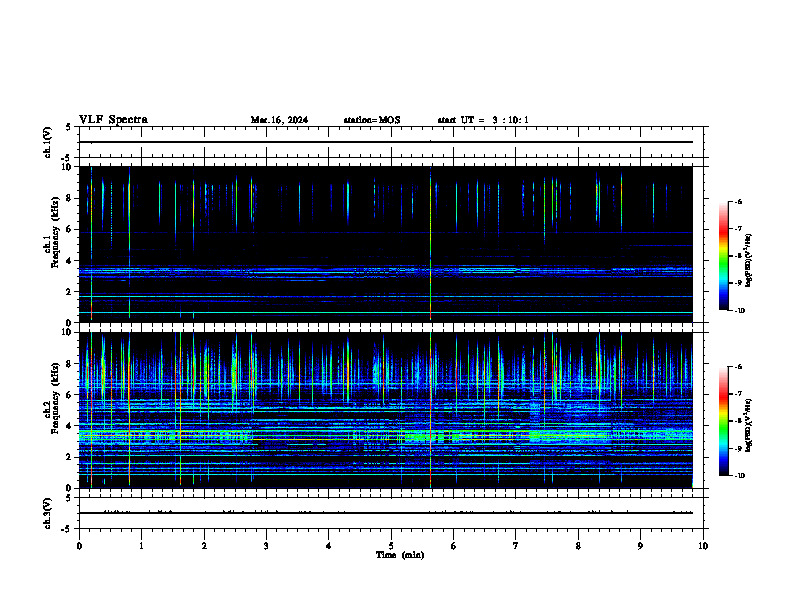Click time axis tick label "0"
The height and width of the screenshot is (612, 792).
pos(79,546)
